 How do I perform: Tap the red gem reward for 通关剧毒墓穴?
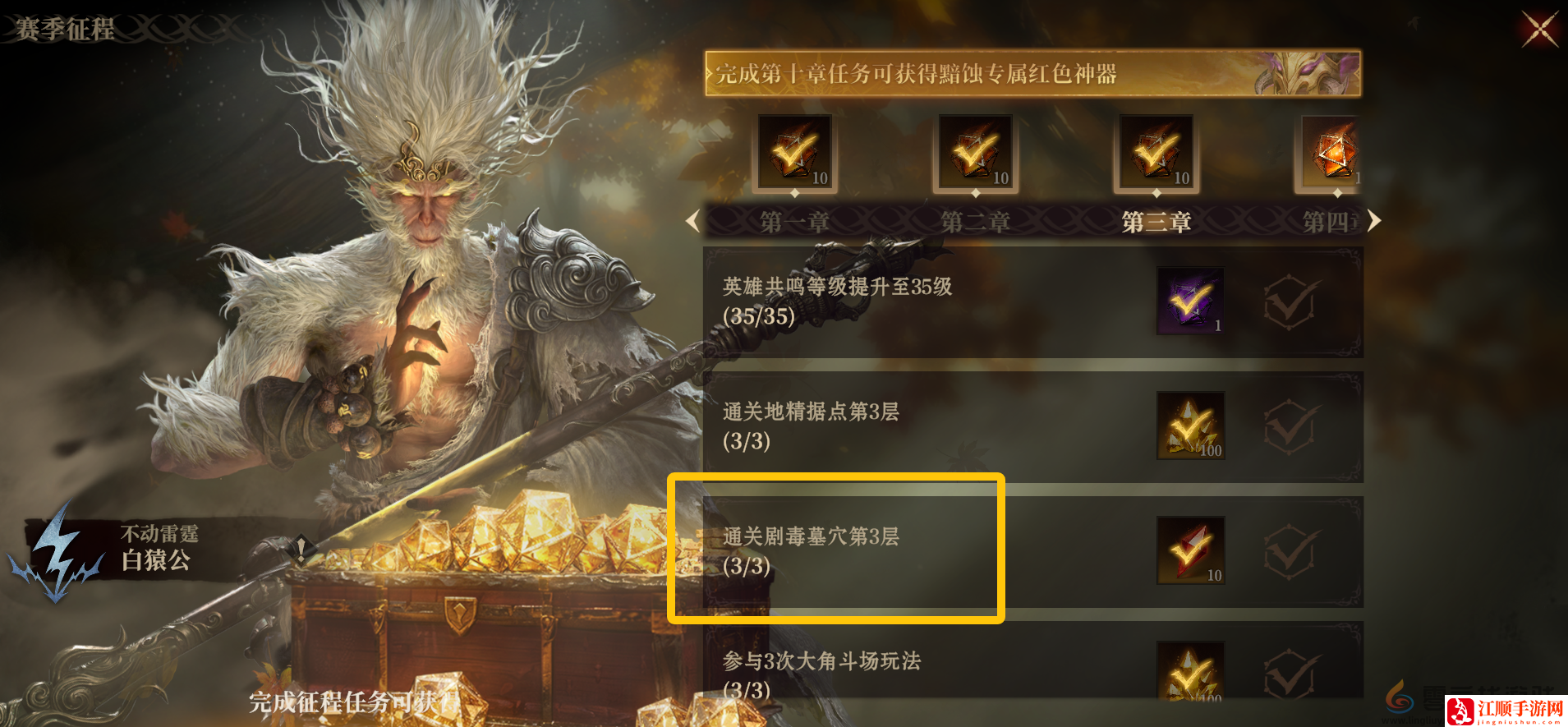coord(1190,550)
